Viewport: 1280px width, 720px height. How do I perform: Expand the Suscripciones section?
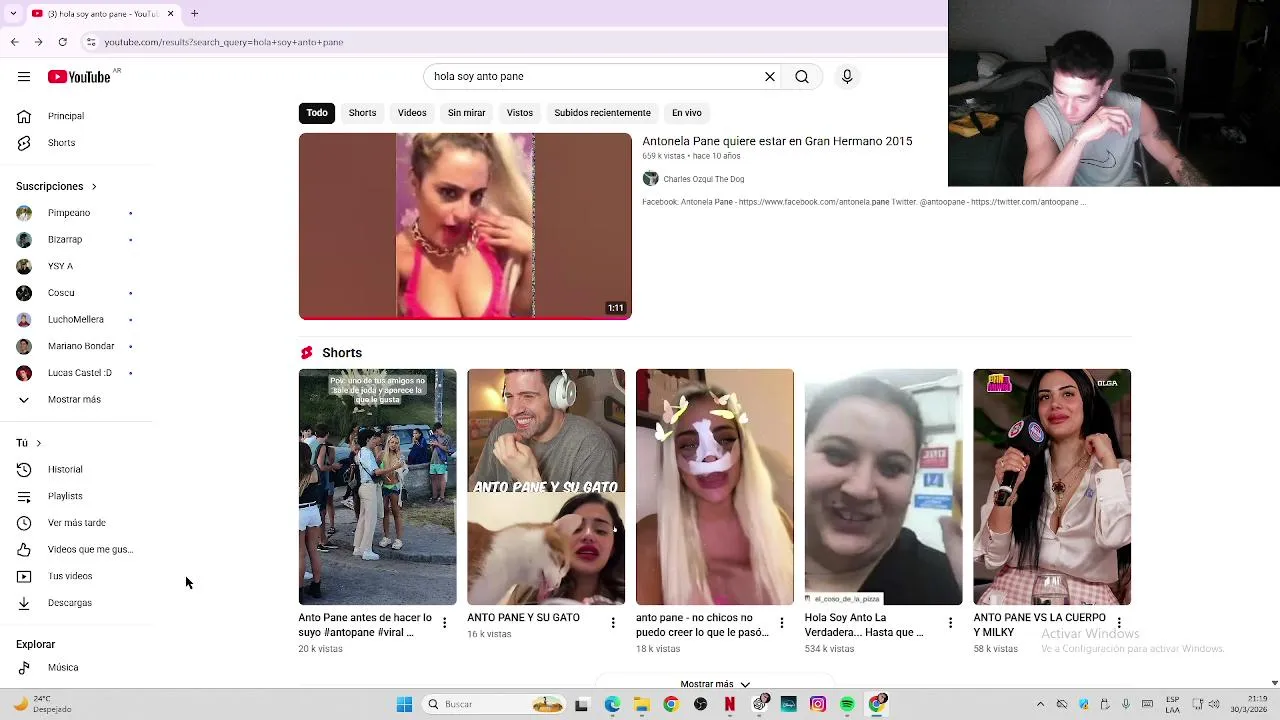click(x=57, y=186)
